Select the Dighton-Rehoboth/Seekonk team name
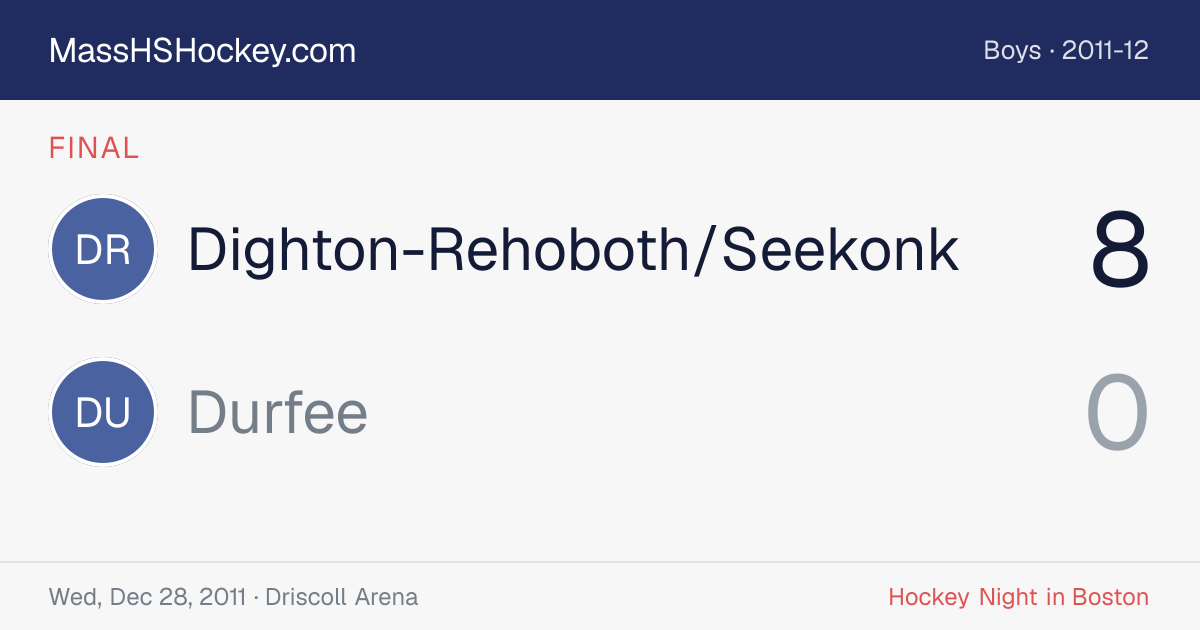This screenshot has height=630, width=1200. 573,249
